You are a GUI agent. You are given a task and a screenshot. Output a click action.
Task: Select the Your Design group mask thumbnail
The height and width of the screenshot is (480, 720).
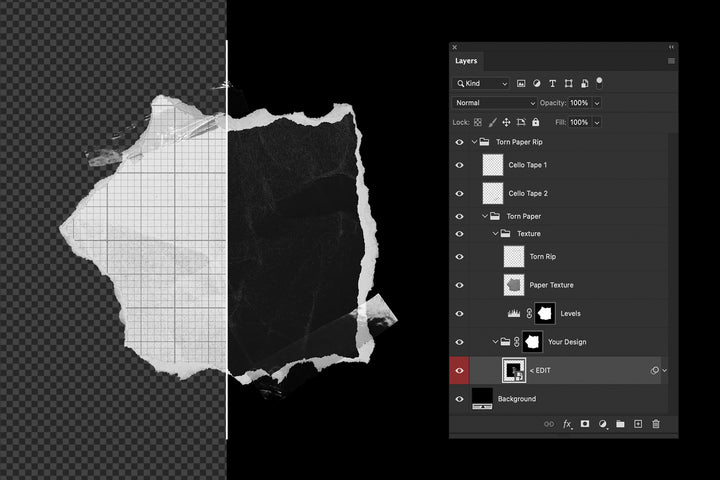533,342
